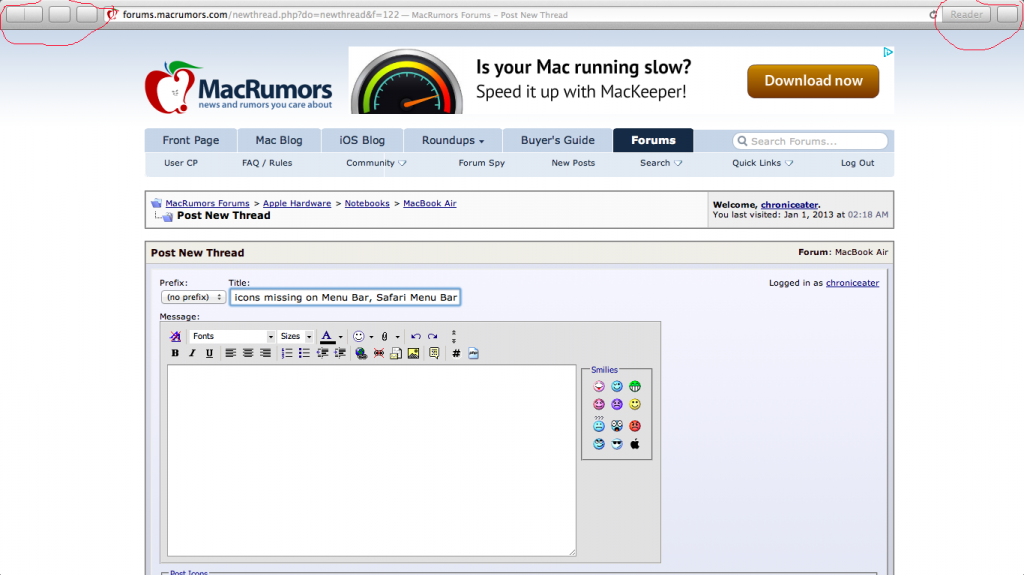Insert the yellow smiling smilie
Screen dimensions: 1024x575
coord(635,404)
